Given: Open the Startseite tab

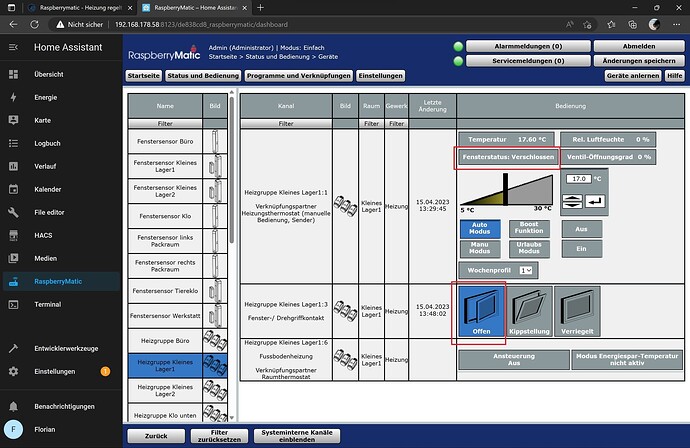Looking at the screenshot, I should click(143, 76).
